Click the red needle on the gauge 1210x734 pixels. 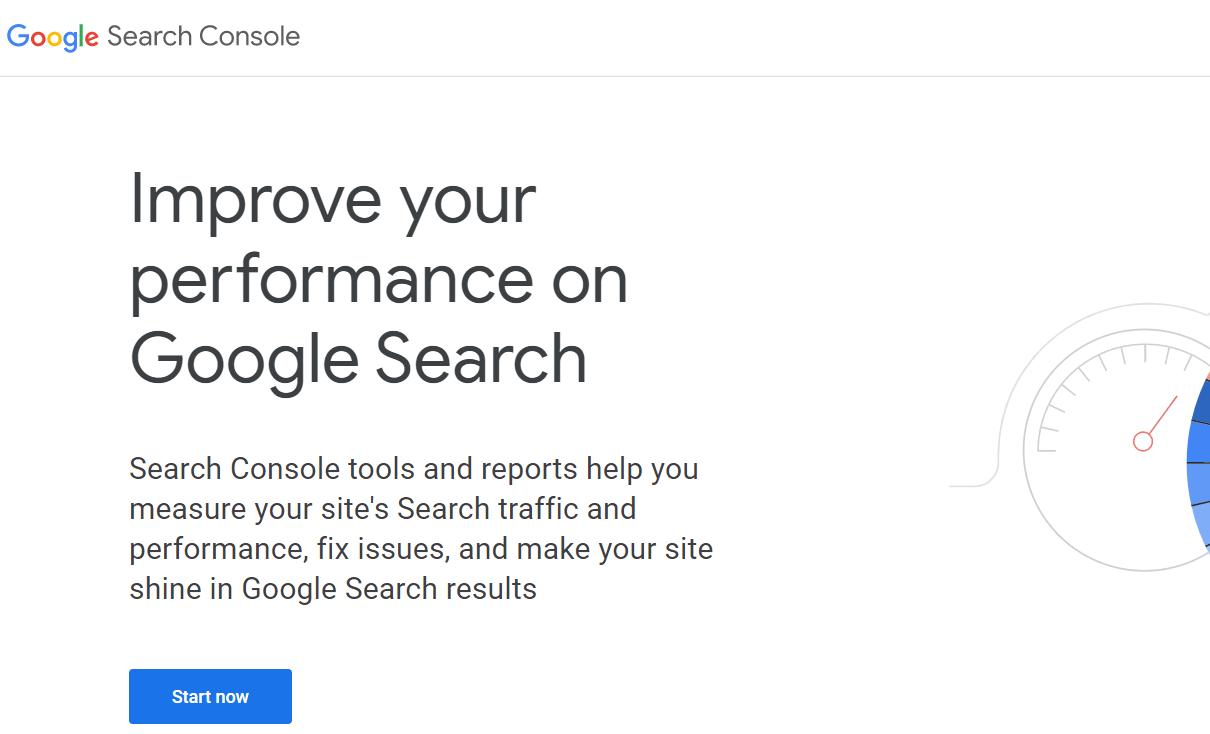point(1162,415)
